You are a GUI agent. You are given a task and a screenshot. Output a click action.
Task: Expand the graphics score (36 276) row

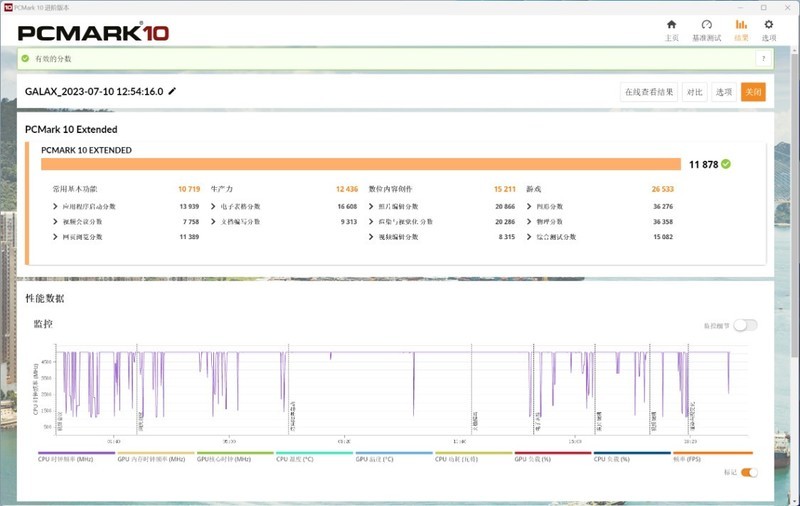(x=530, y=206)
